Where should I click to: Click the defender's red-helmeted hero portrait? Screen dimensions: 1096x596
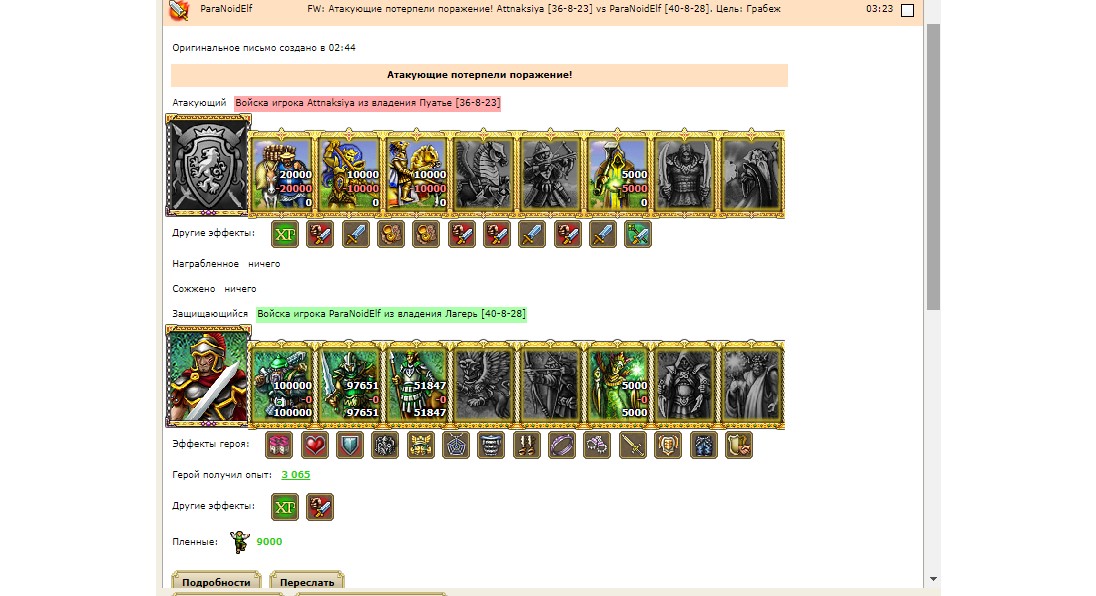[208, 376]
